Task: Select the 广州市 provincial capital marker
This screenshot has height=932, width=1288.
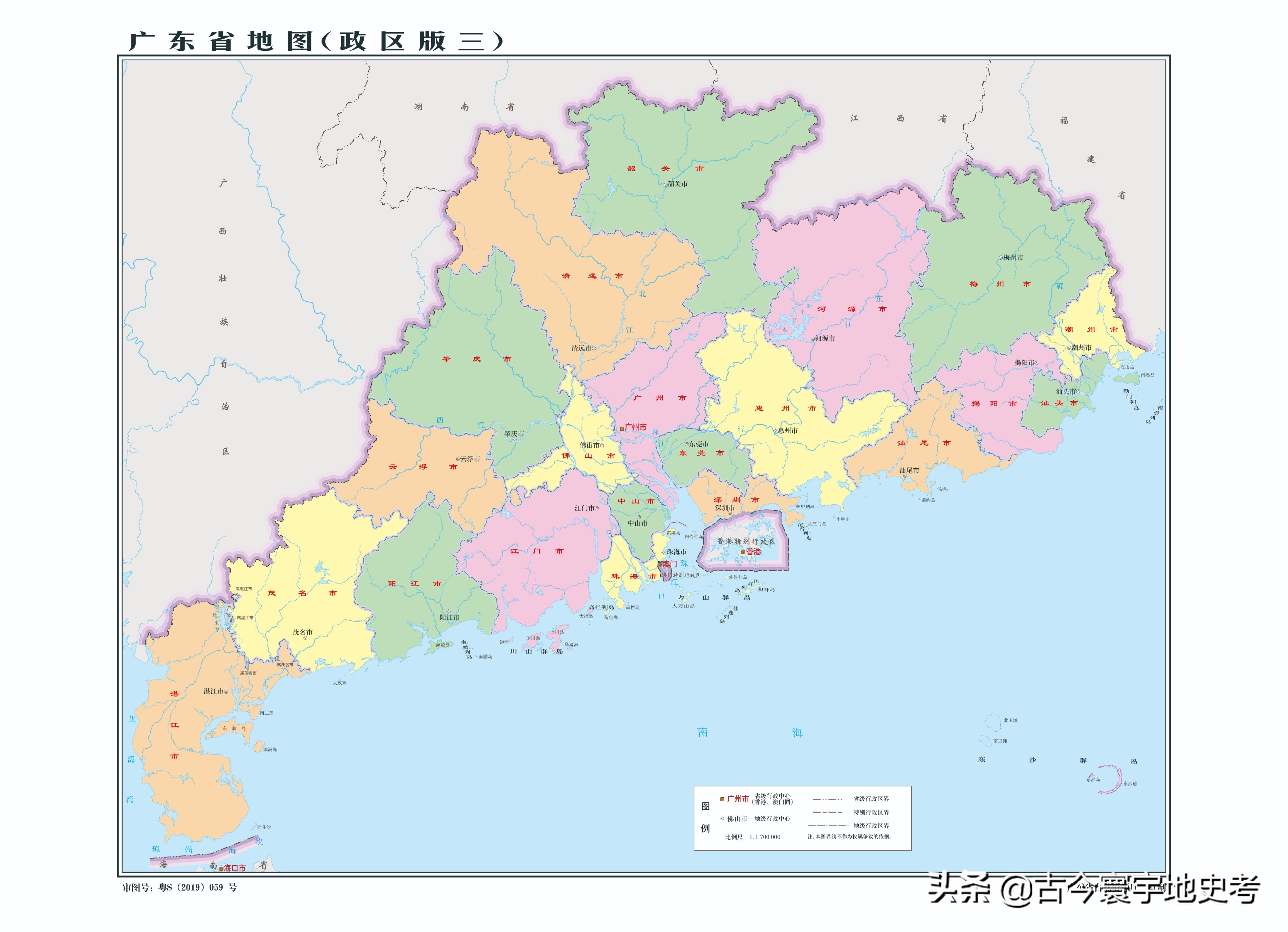Action: 622,429
